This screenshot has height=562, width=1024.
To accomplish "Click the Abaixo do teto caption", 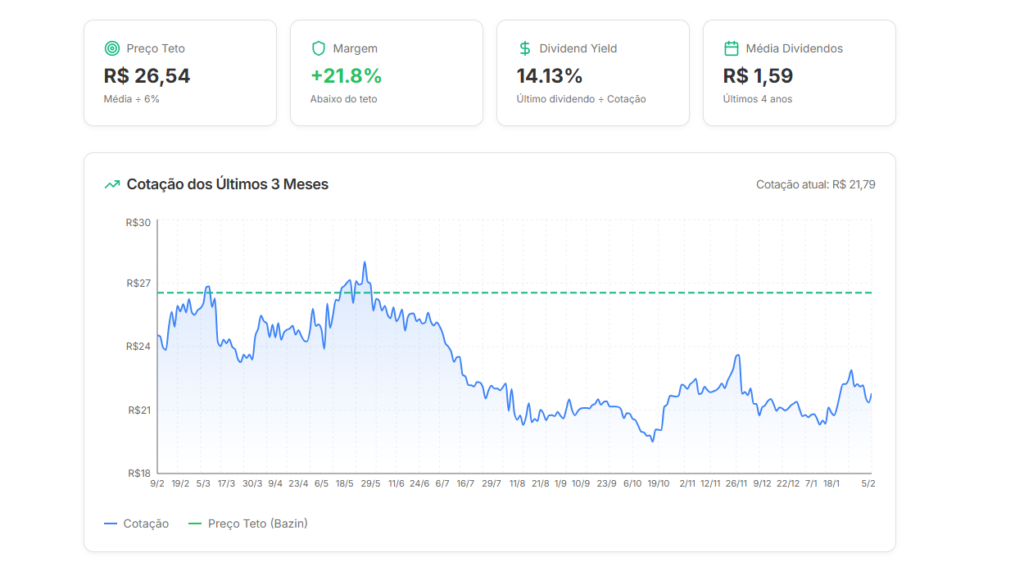I will click(x=344, y=99).
